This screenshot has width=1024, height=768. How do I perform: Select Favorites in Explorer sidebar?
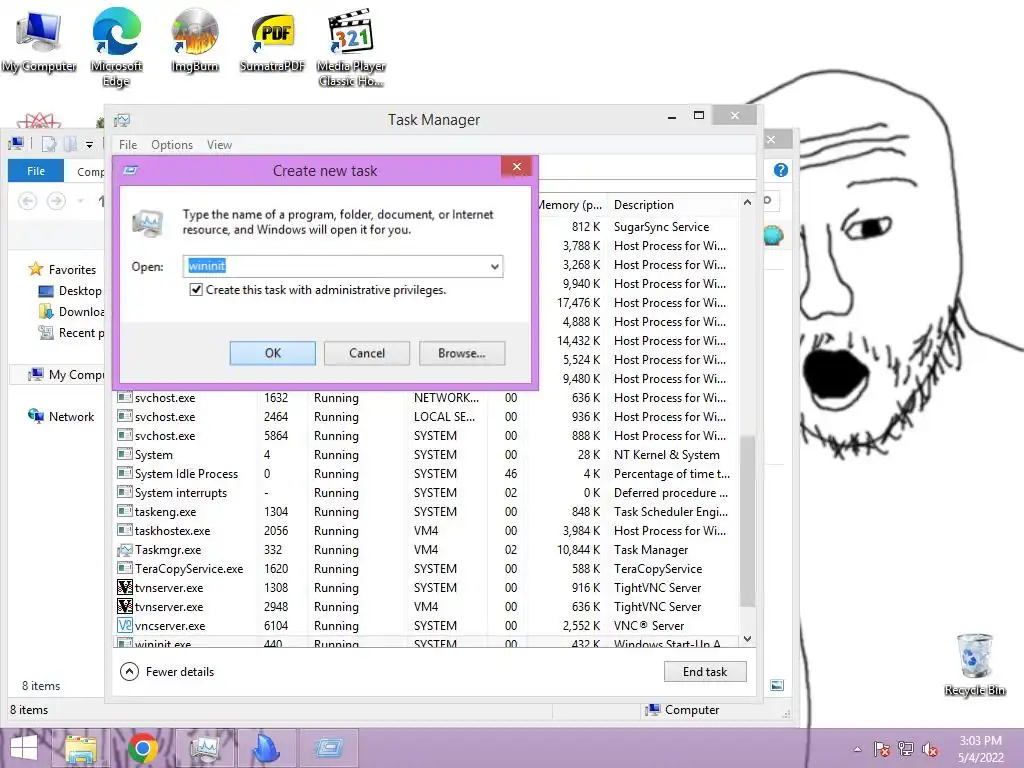63,270
